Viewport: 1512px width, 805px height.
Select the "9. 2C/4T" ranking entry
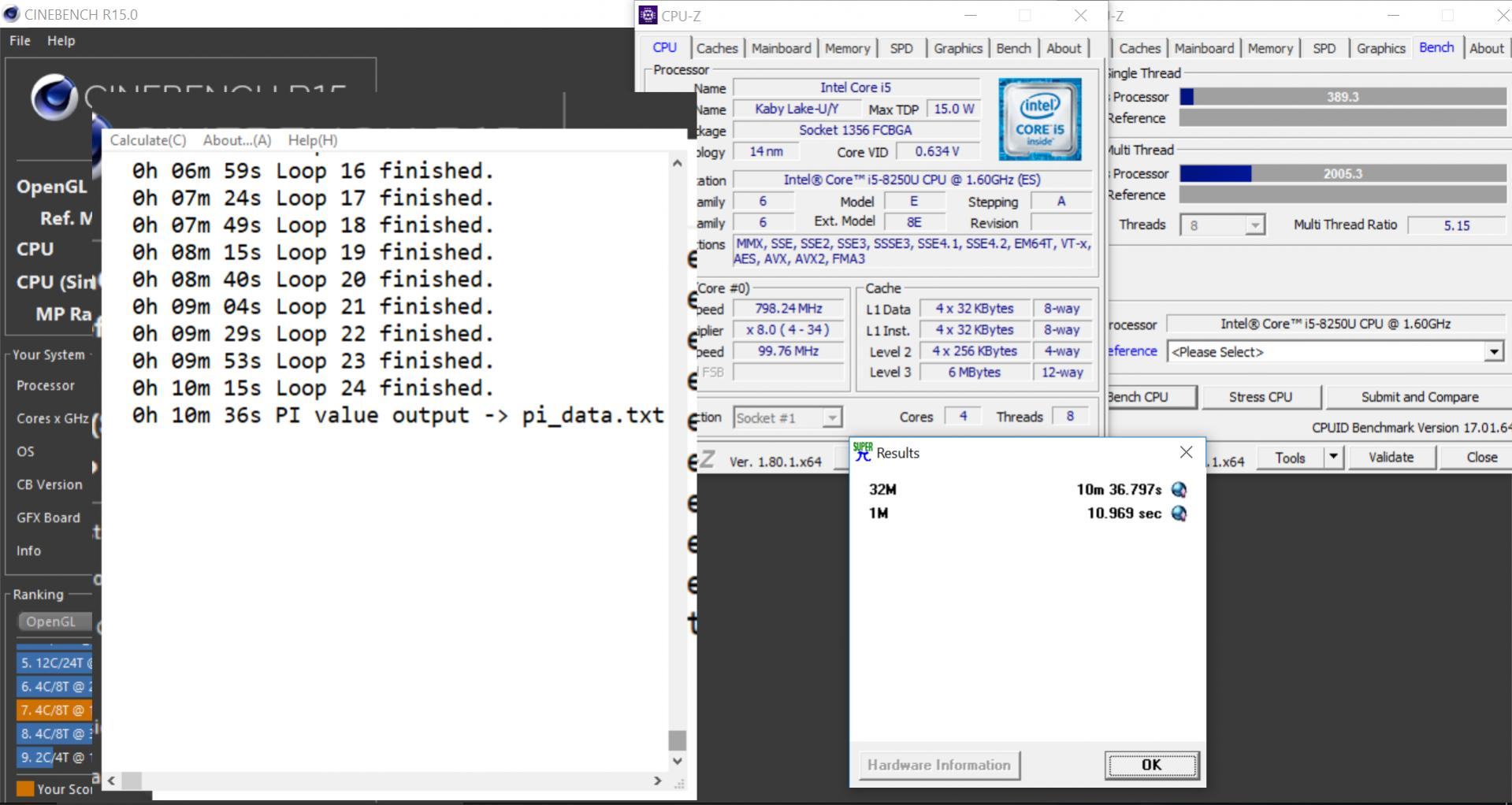pyautogui.click(x=54, y=758)
